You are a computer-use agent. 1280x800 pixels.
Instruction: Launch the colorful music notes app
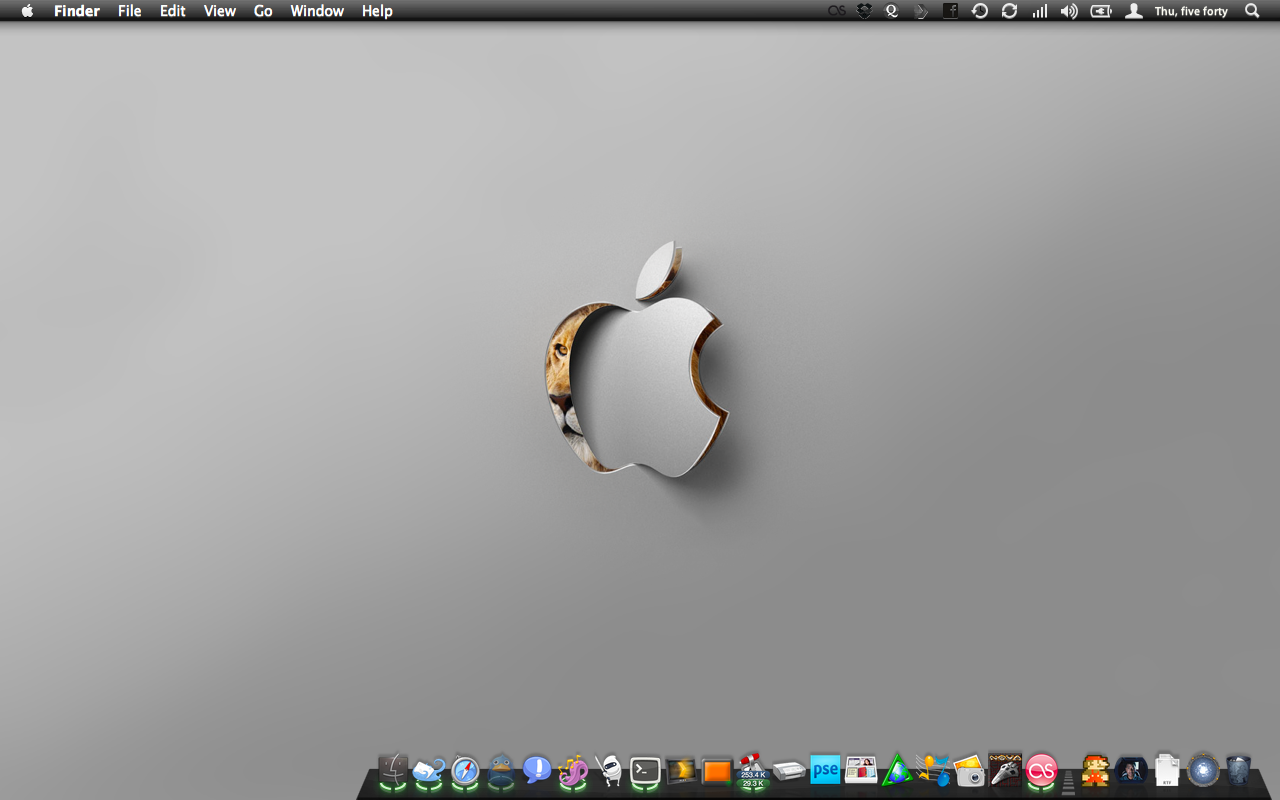(x=933, y=771)
